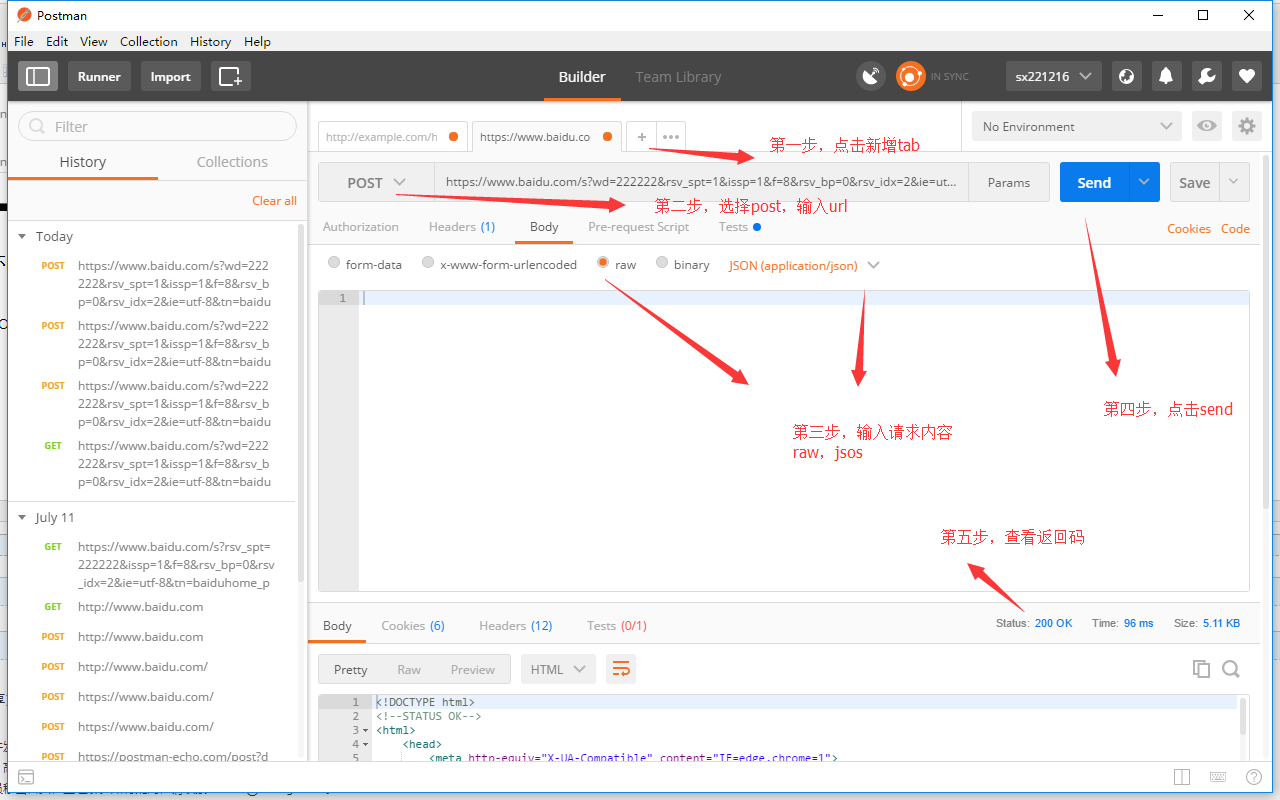Open the POST method dropdown

click(376, 182)
